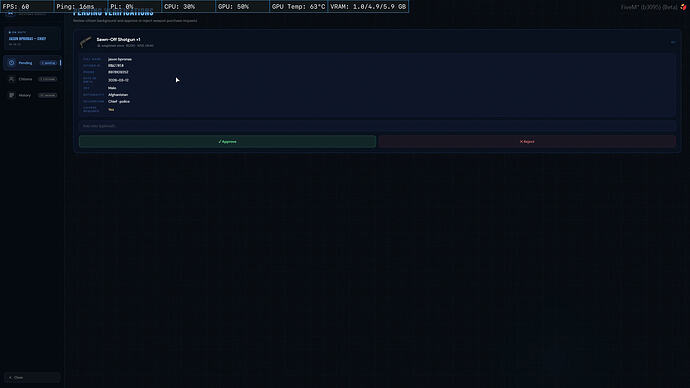Click the GPU: 50% overlay readout
This screenshot has width=690, height=388.
click(x=242, y=7)
